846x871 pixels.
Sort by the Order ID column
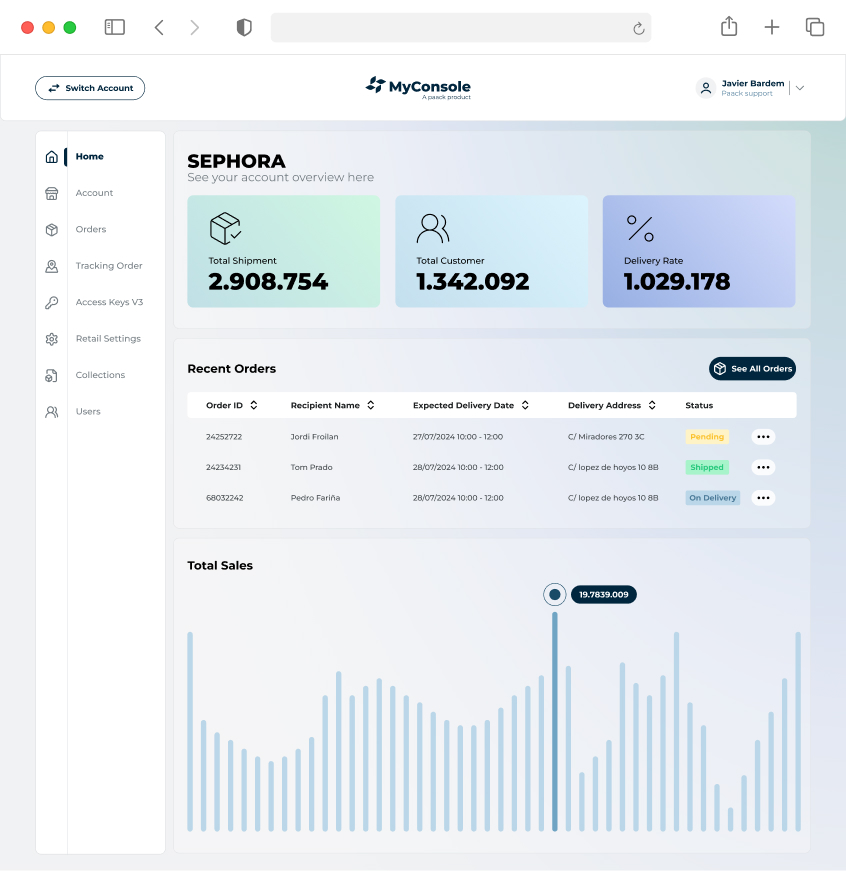point(254,405)
